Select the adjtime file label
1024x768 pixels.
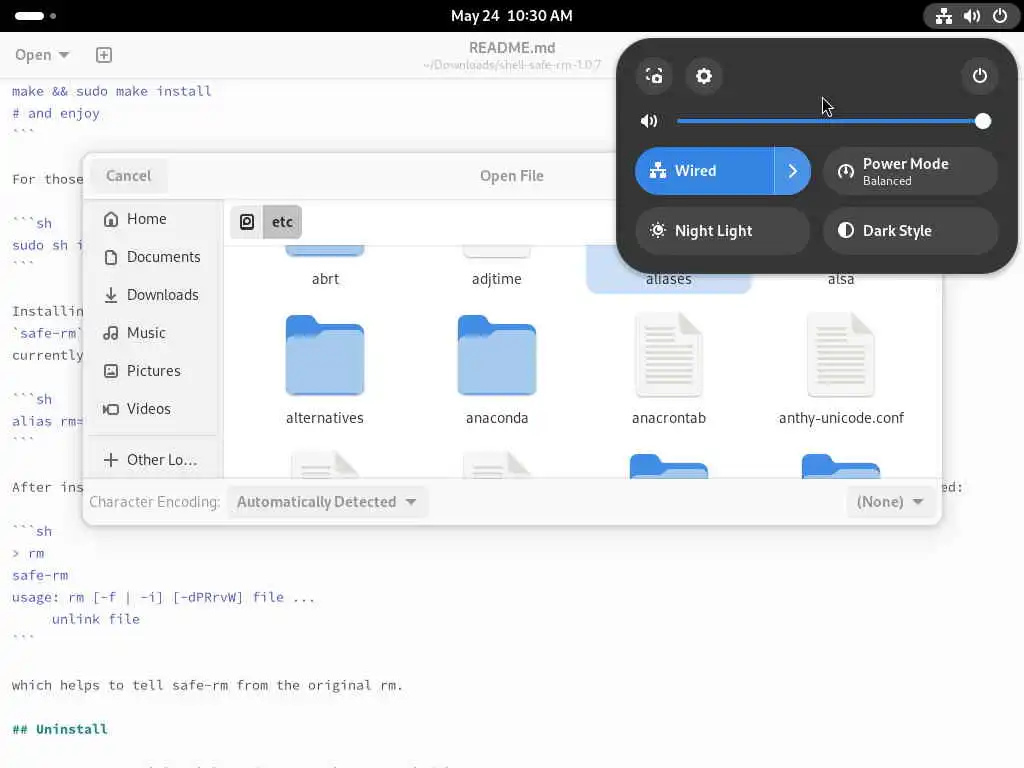(496, 279)
